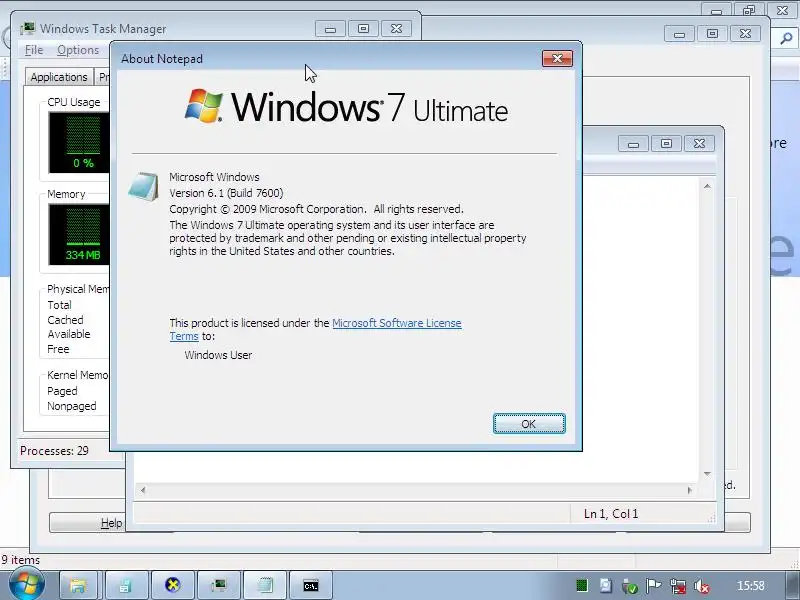Open the Action Center flag tray icon
Viewport: 800px width, 600px height.
click(x=654, y=585)
